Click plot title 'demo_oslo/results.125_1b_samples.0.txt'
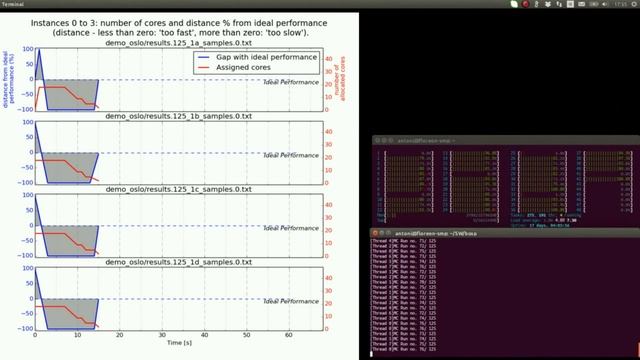Image resolution: width=640 pixels, height=360 pixels. coord(178,116)
